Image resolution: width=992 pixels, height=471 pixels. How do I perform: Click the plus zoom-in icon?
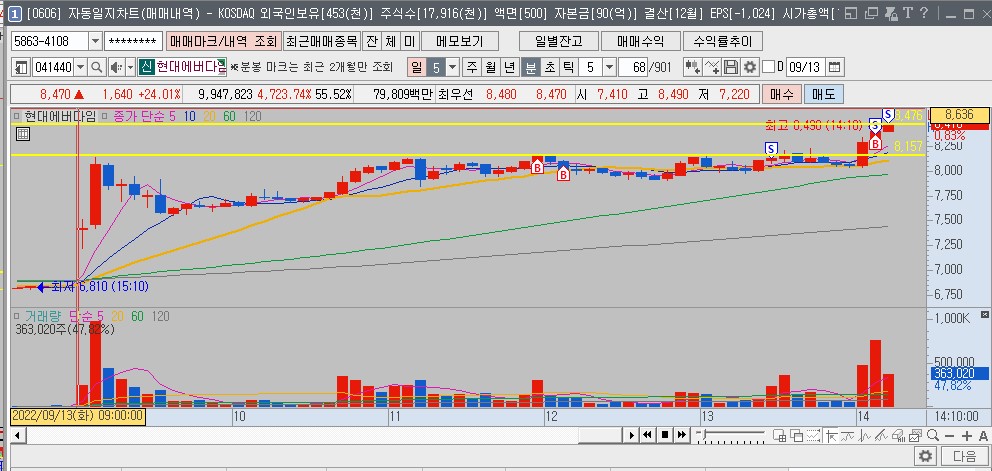966,436
